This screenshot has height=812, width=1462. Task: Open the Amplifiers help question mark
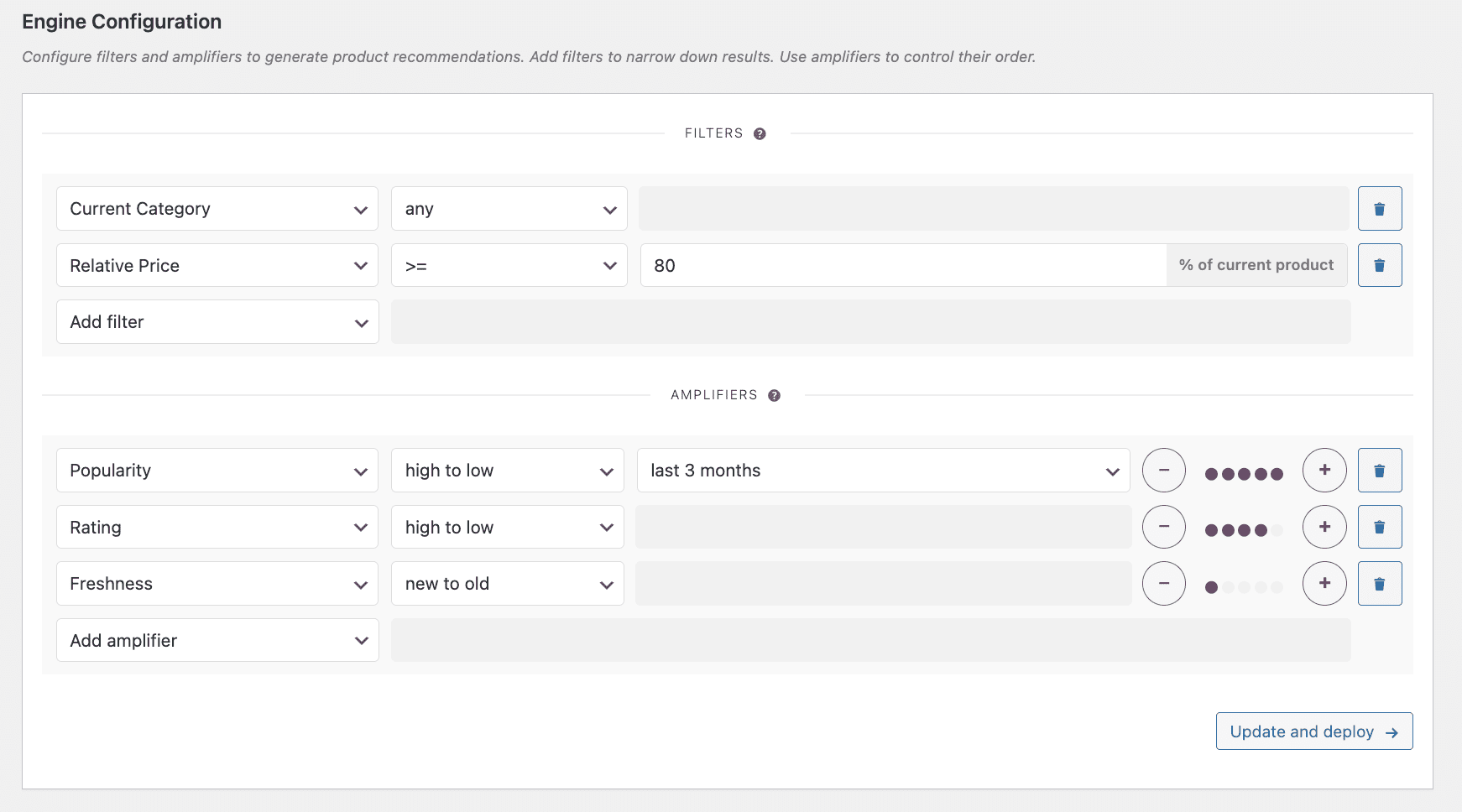pos(774,395)
